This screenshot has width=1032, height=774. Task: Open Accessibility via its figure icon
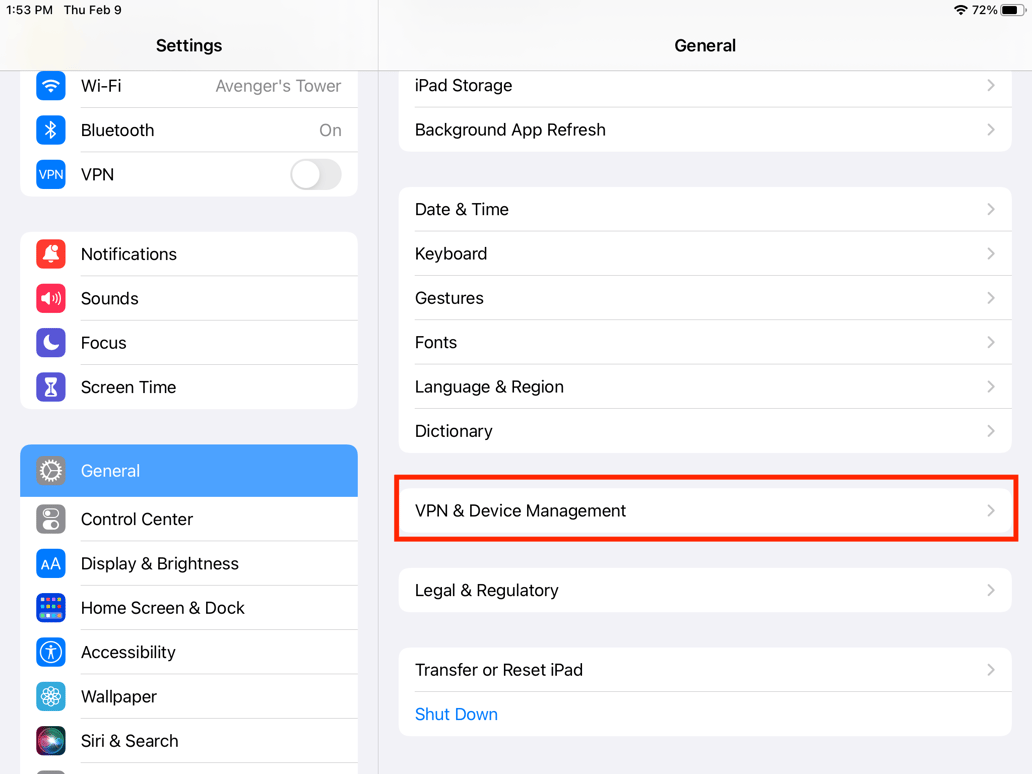pos(51,652)
